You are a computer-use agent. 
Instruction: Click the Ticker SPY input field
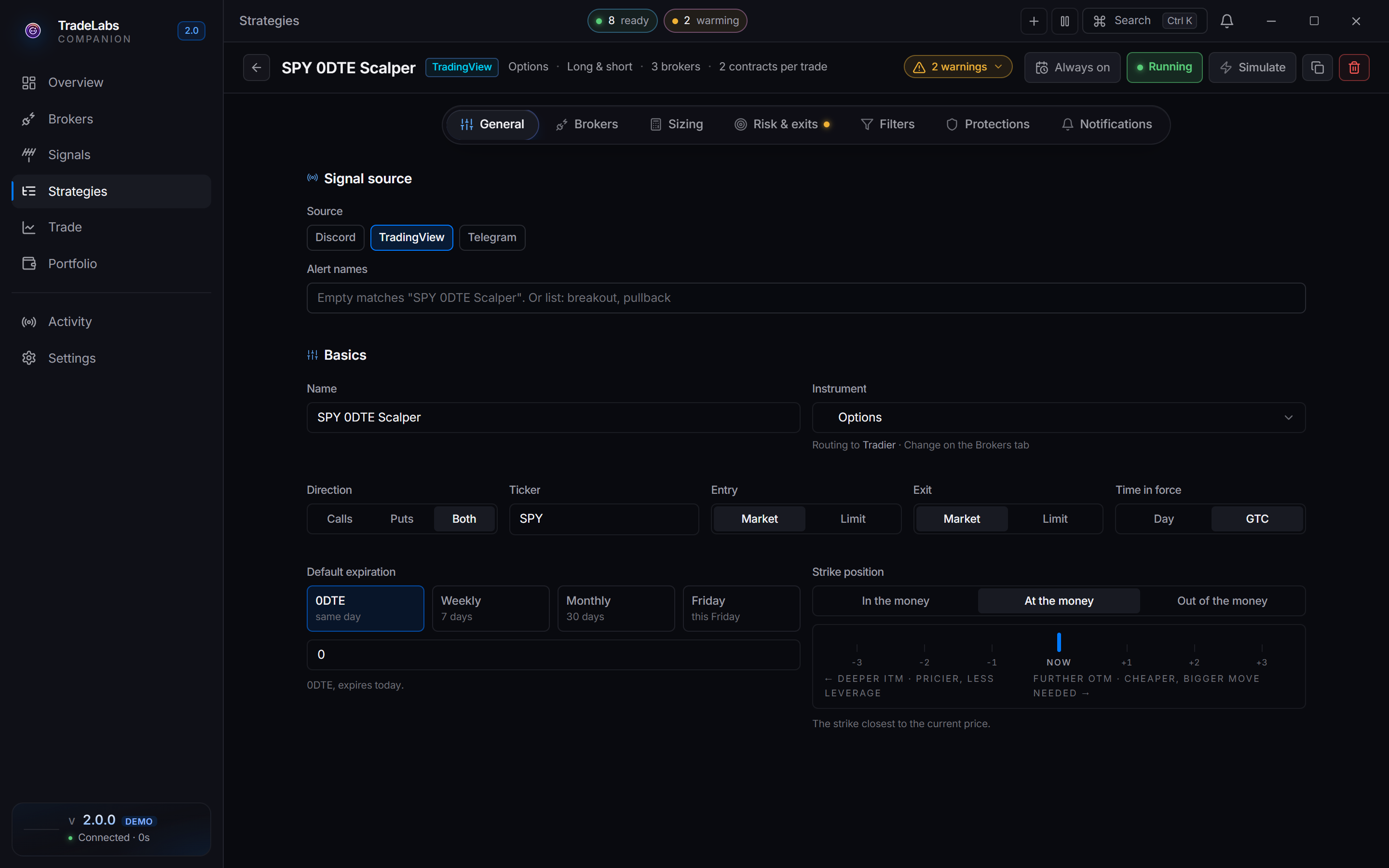[x=604, y=519]
